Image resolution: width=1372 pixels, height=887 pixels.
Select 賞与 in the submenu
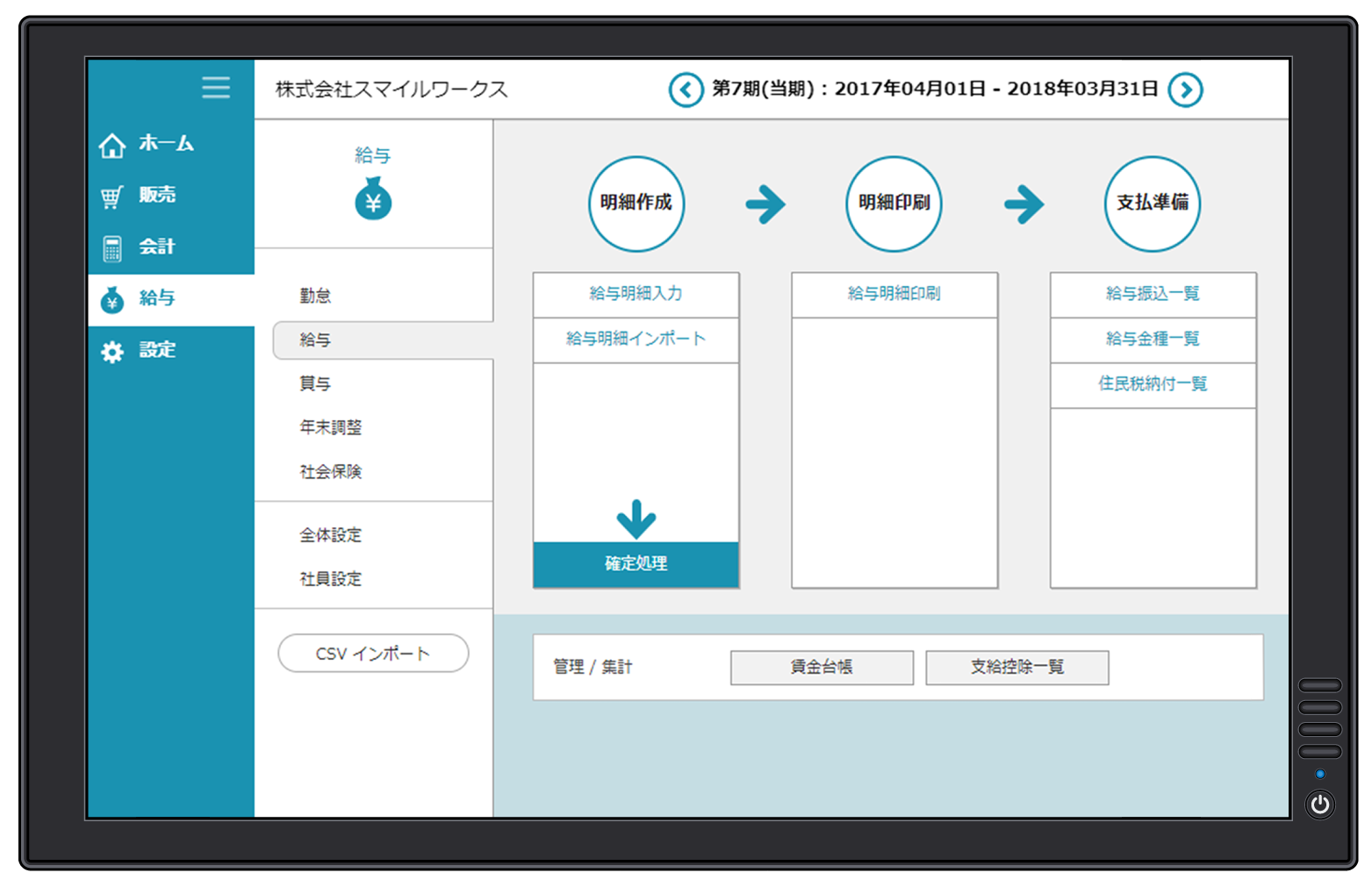(315, 383)
